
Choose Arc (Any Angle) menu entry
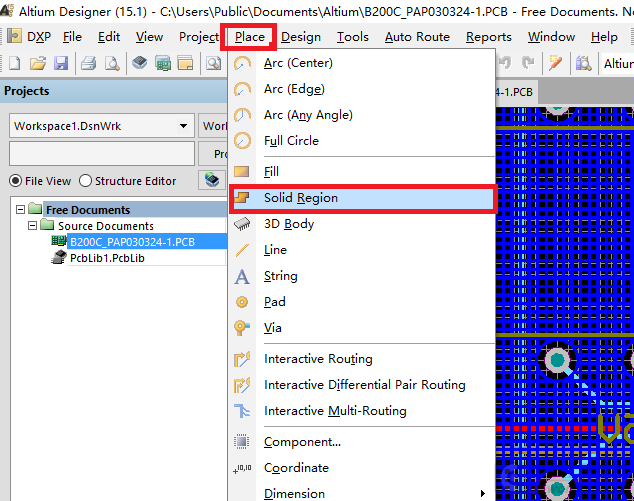pyautogui.click(x=362, y=115)
